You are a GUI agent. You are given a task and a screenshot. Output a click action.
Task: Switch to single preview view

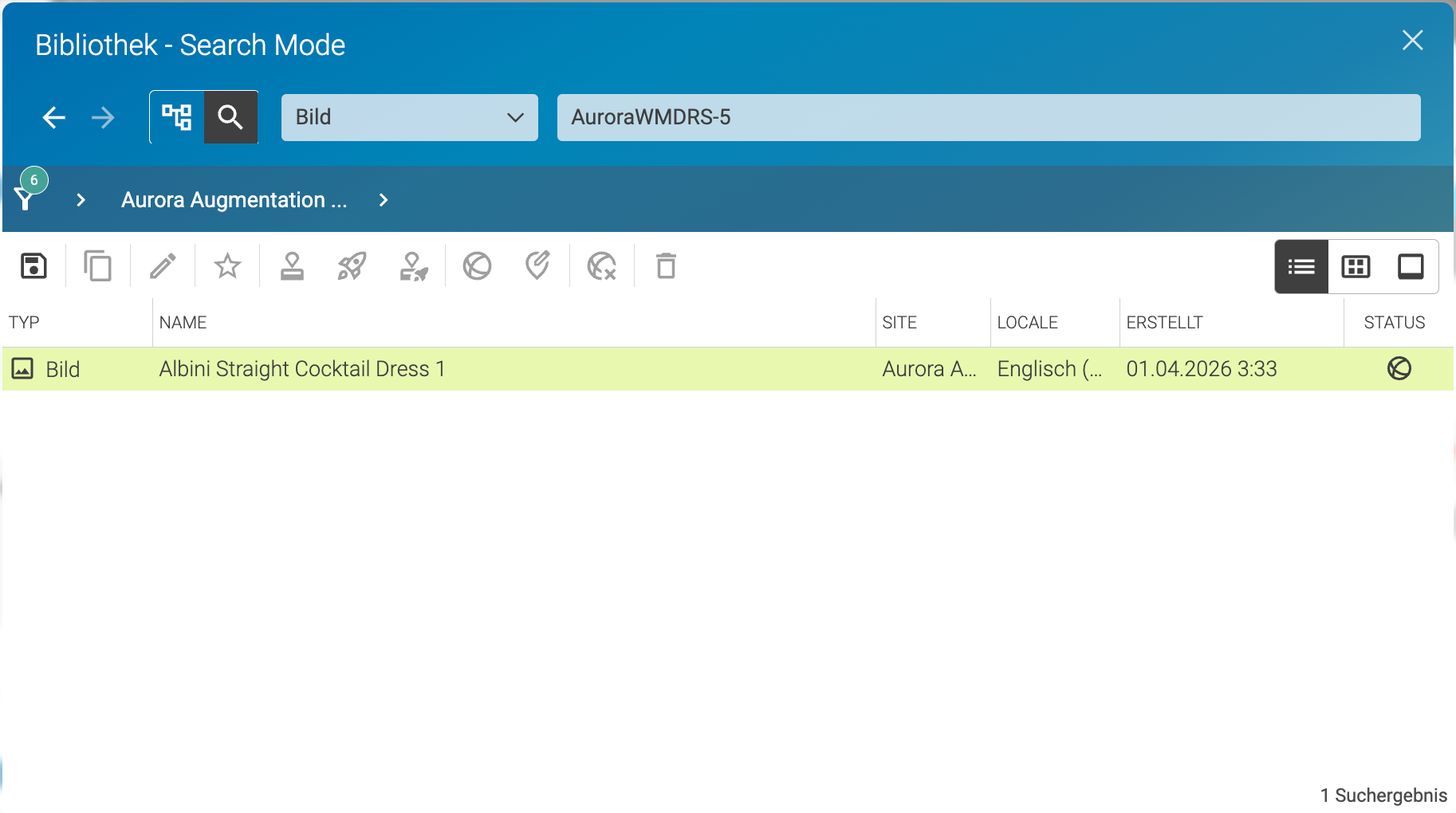[1411, 266]
